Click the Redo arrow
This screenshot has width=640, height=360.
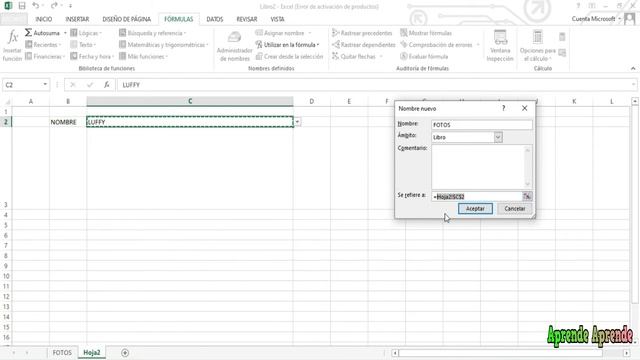54,6
